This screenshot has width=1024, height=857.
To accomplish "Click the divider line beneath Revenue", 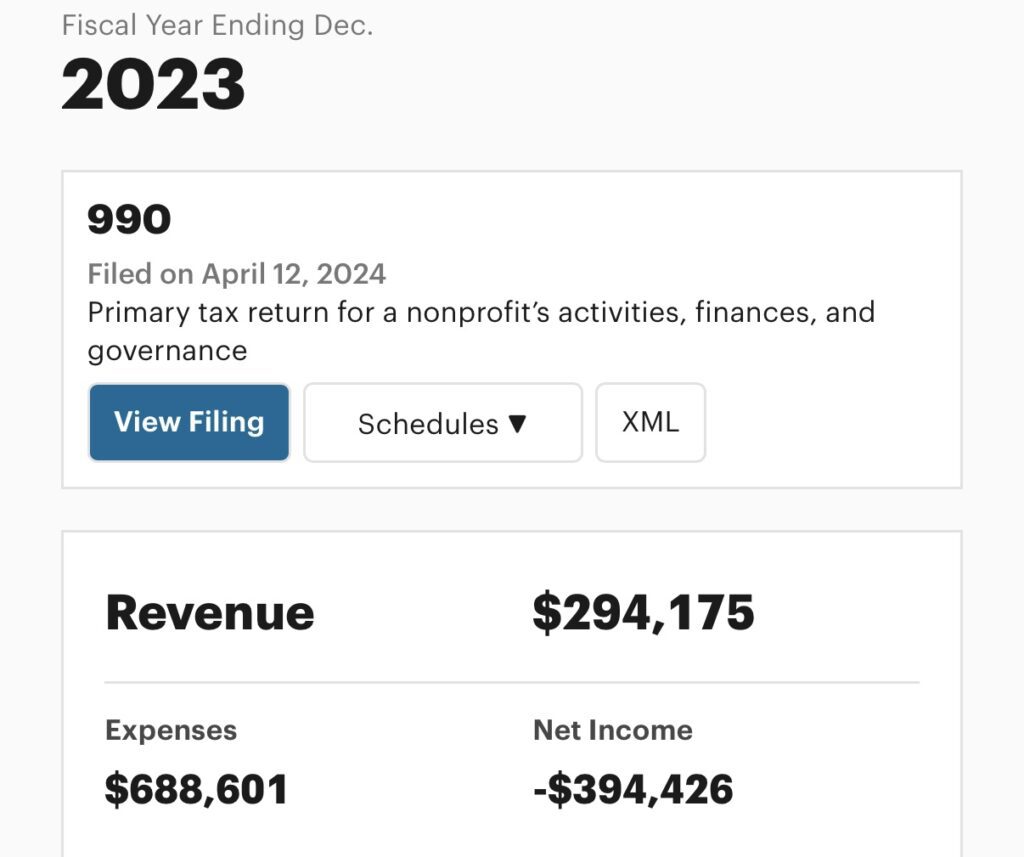I will coord(511,683).
